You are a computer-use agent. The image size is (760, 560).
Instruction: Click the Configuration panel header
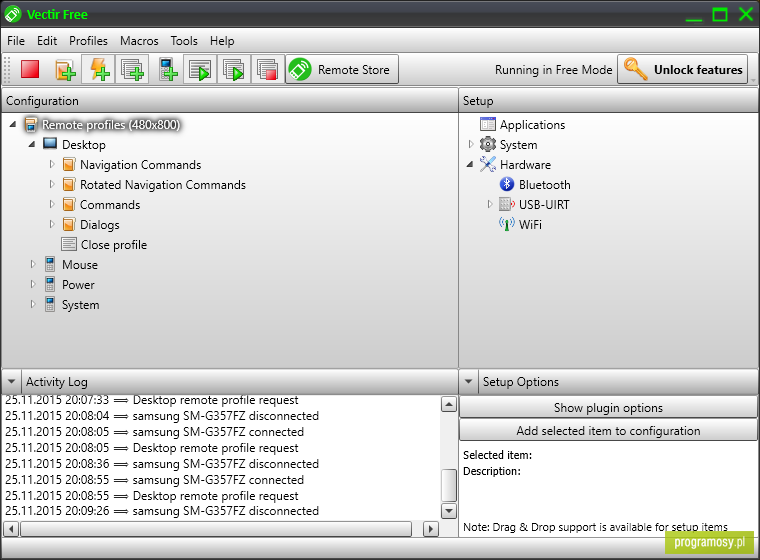click(x=230, y=101)
